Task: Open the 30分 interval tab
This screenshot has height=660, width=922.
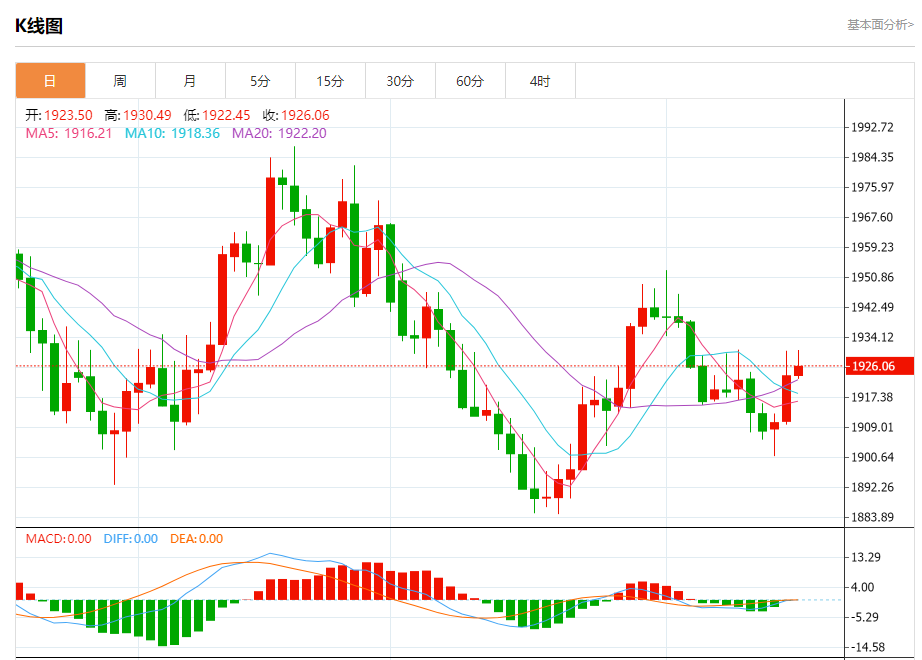Action: (x=400, y=81)
